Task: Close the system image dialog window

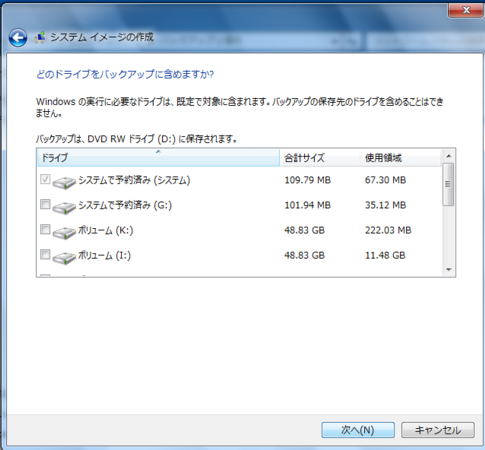Action: coord(466,10)
